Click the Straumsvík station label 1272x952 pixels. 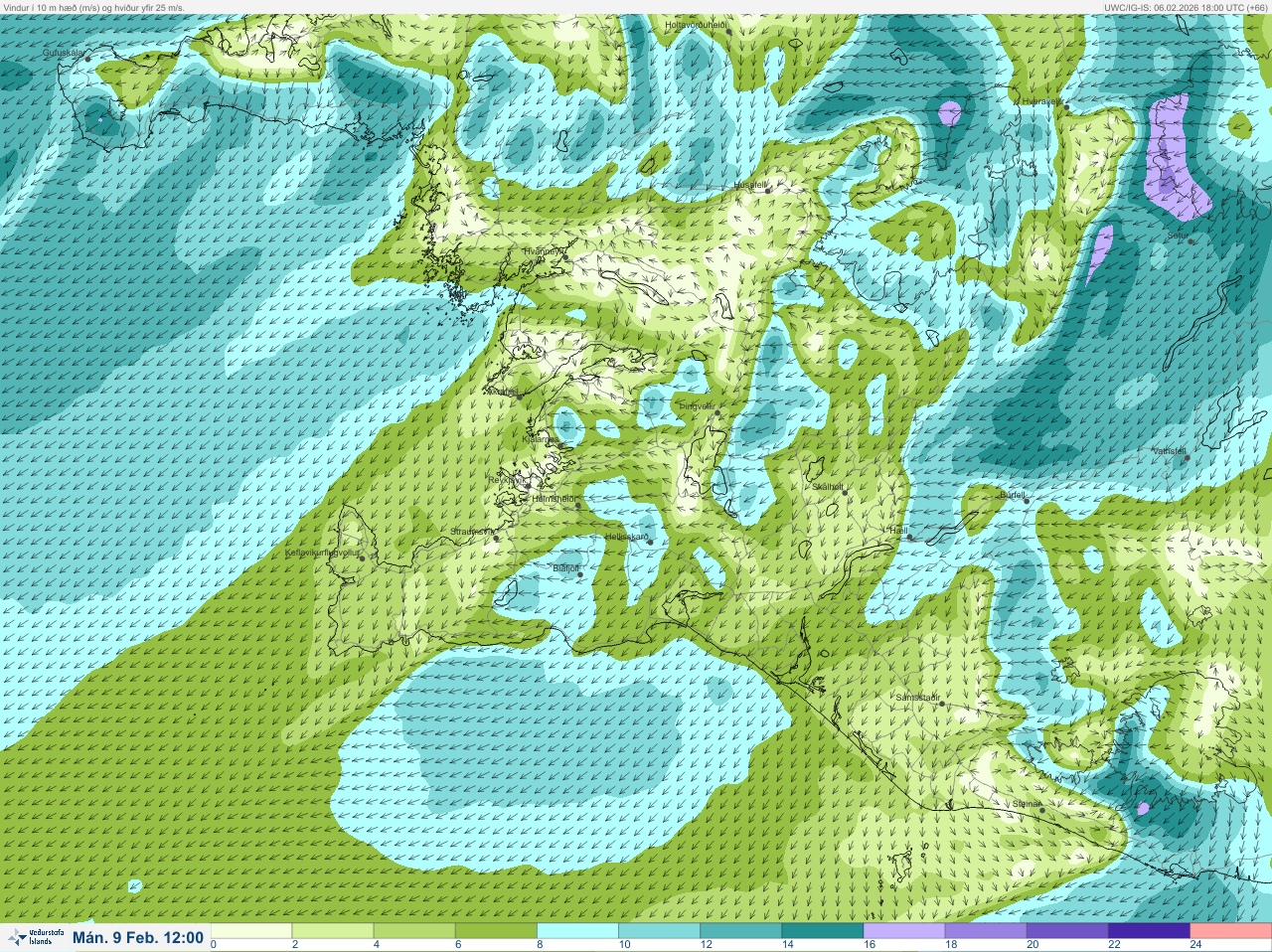pos(472,532)
